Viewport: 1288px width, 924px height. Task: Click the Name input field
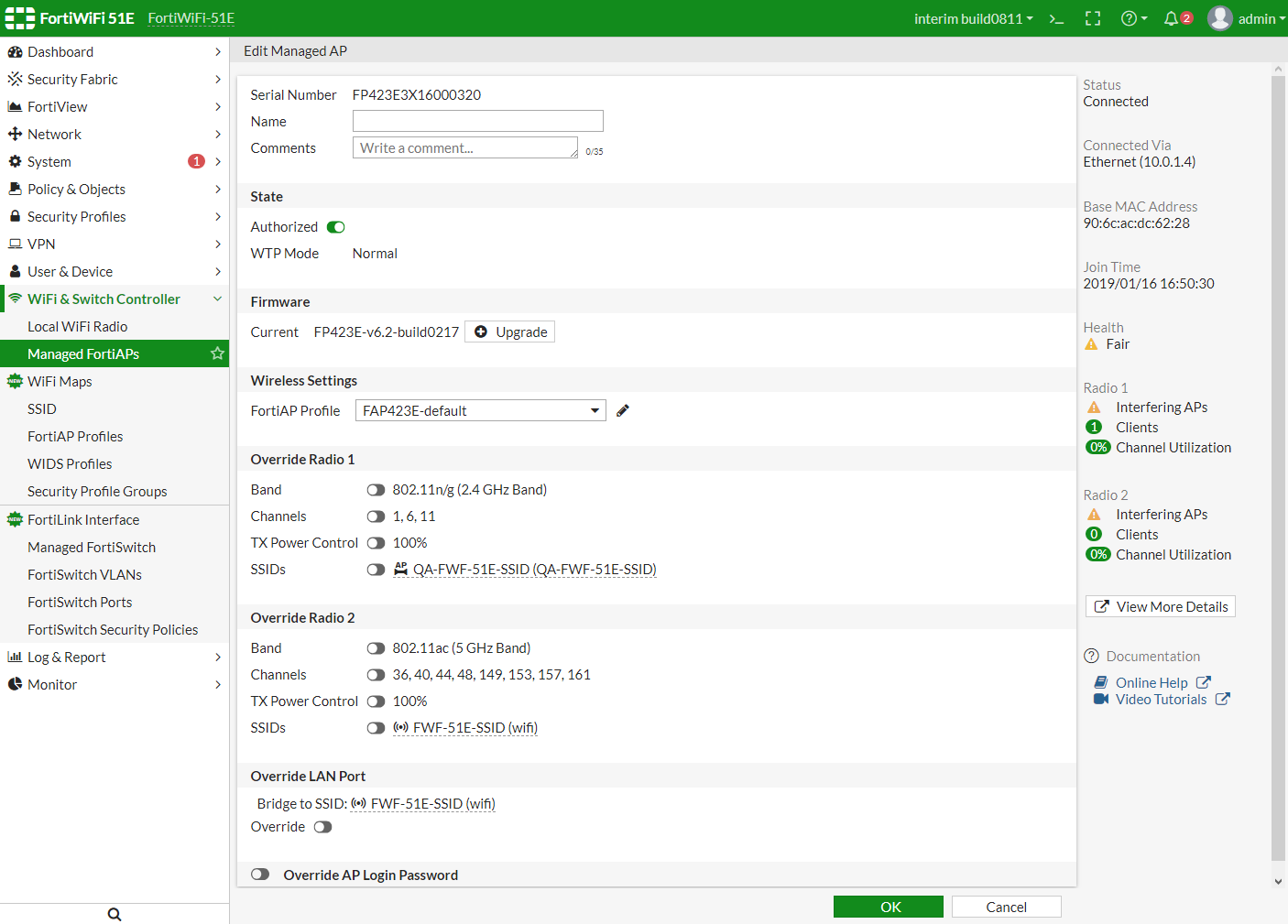coord(477,121)
